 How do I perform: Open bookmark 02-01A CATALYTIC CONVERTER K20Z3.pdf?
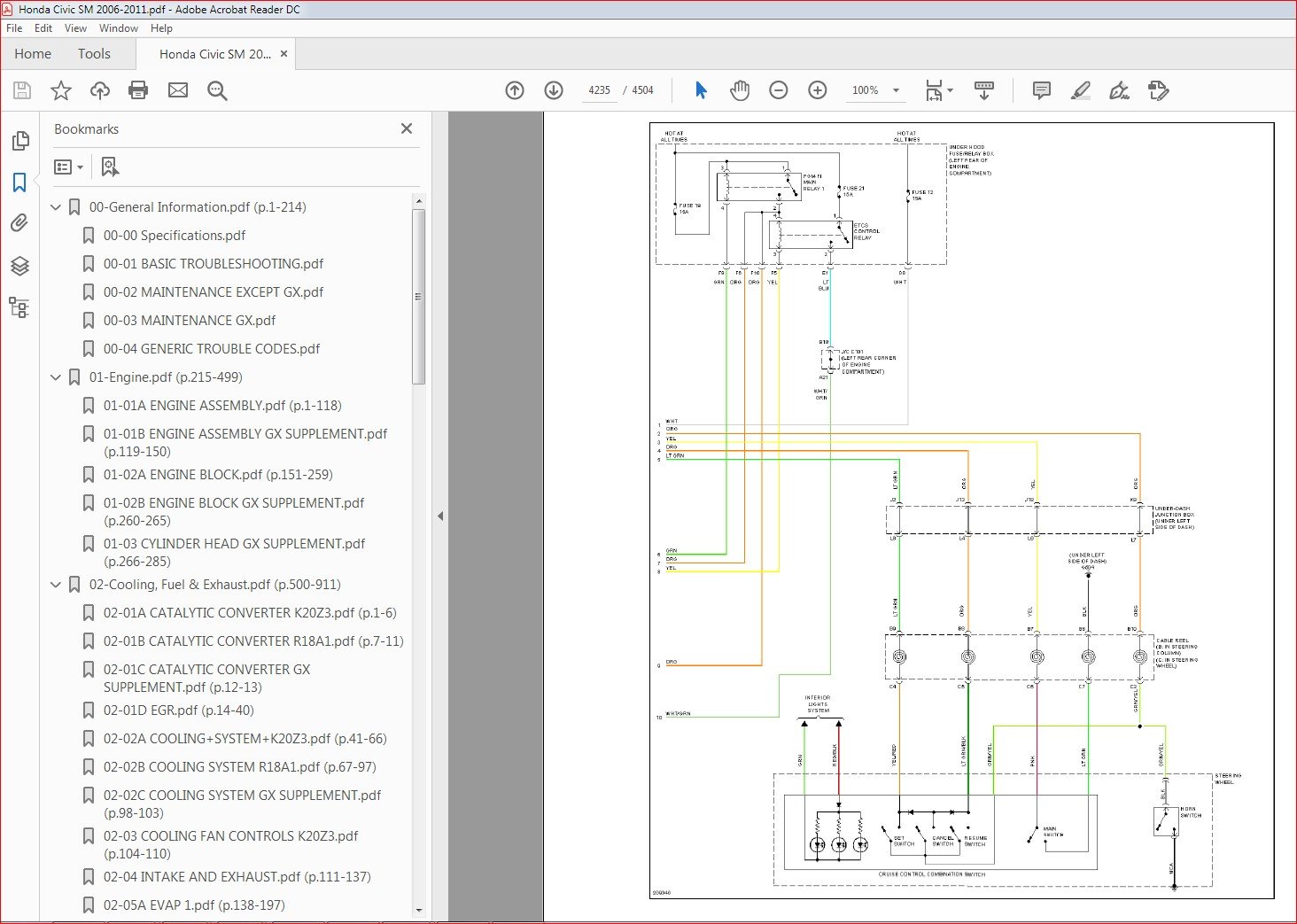tap(250, 613)
